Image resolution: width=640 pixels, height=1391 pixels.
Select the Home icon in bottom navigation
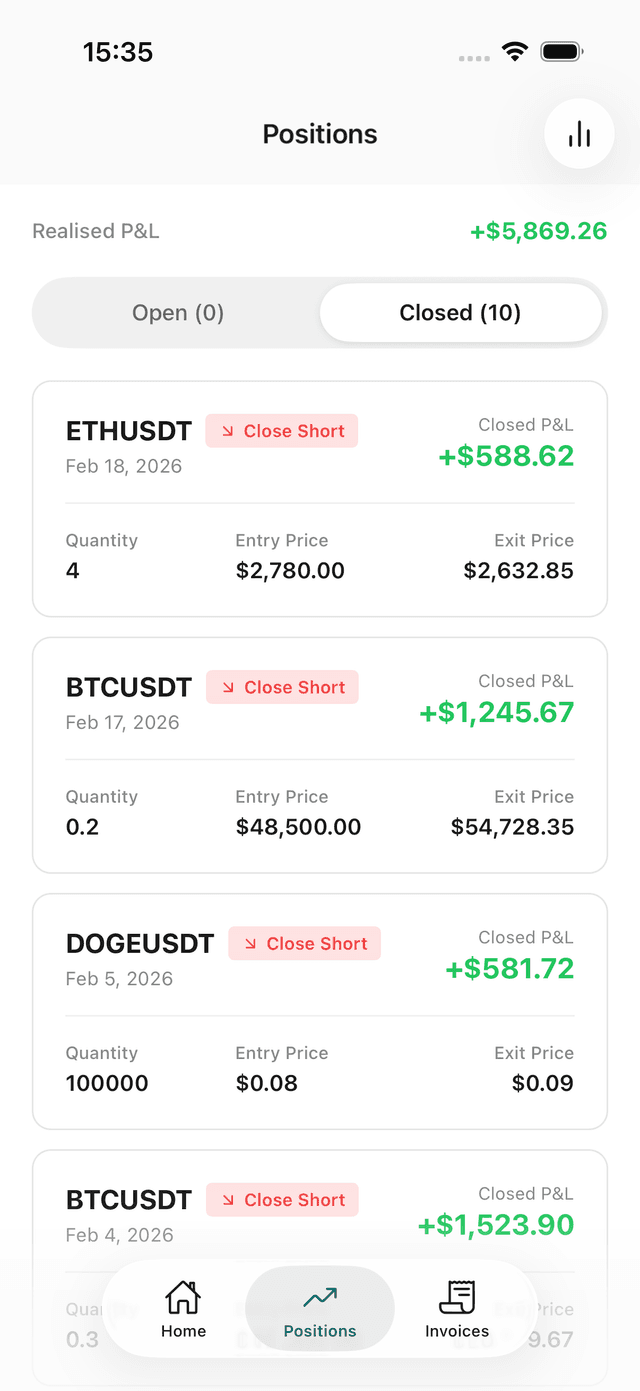[183, 1295]
